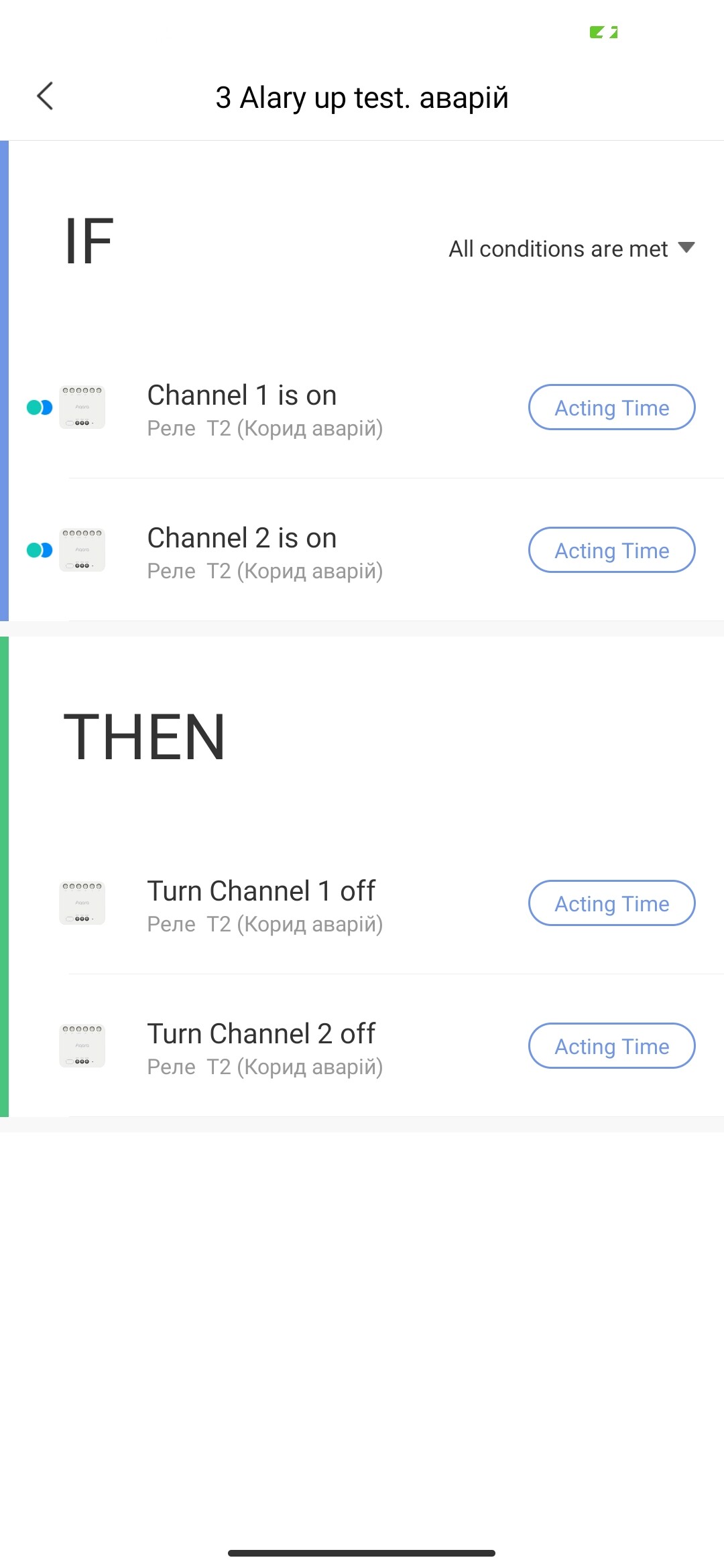Image resolution: width=724 pixels, height=1568 pixels.
Task: Click the dropdown triangle next to conditions
Action: (x=686, y=248)
